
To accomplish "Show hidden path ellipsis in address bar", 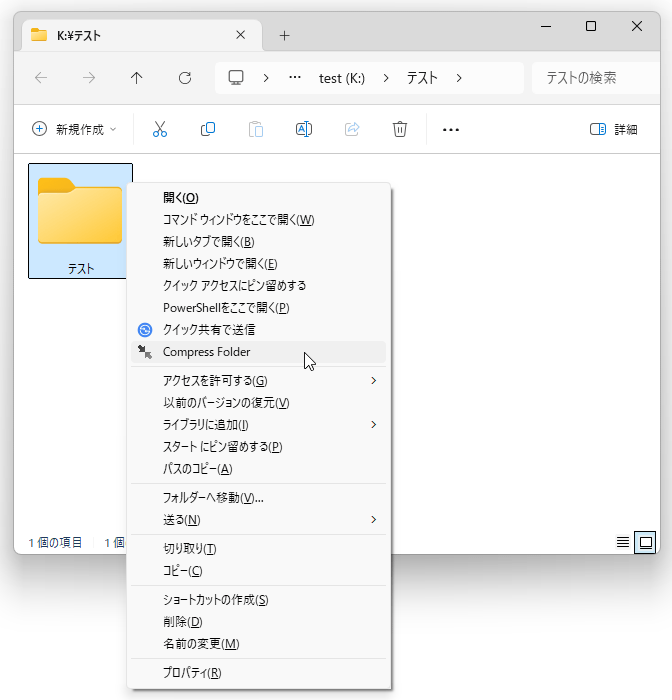I will tap(295, 78).
